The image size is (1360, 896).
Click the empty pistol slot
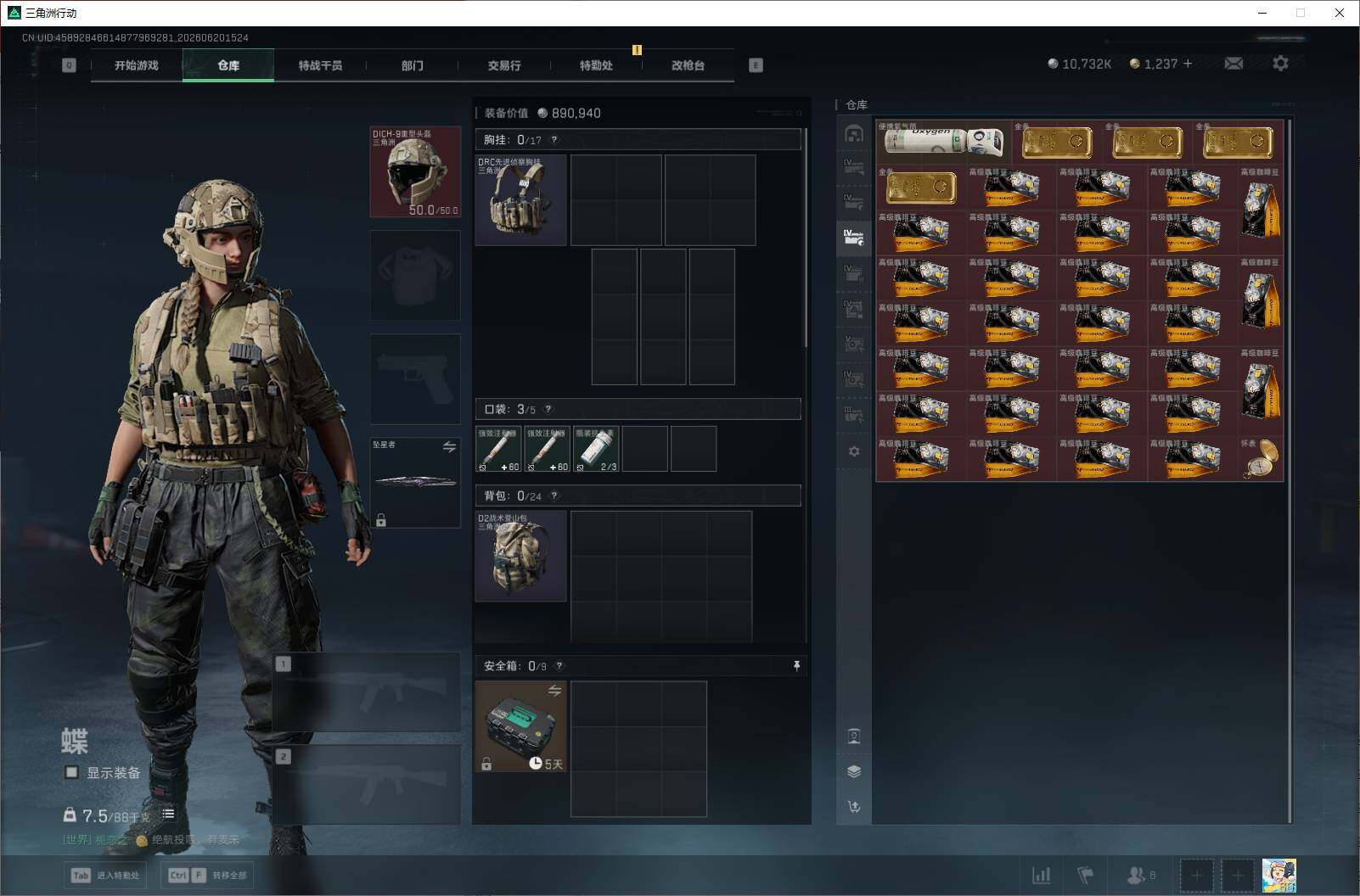(415, 378)
